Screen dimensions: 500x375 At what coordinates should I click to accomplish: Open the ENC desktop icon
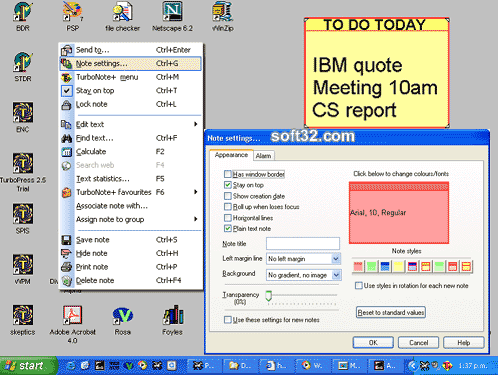pyautogui.click(x=23, y=117)
